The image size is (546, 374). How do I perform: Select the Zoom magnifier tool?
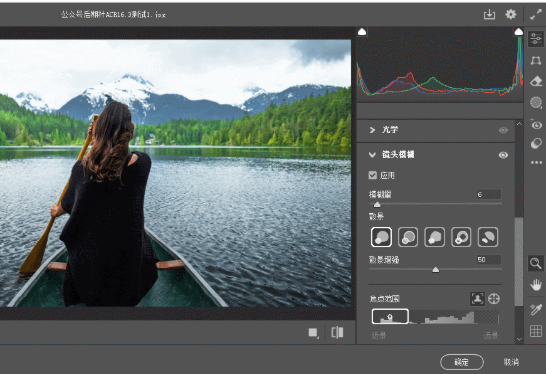pyautogui.click(x=536, y=264)
